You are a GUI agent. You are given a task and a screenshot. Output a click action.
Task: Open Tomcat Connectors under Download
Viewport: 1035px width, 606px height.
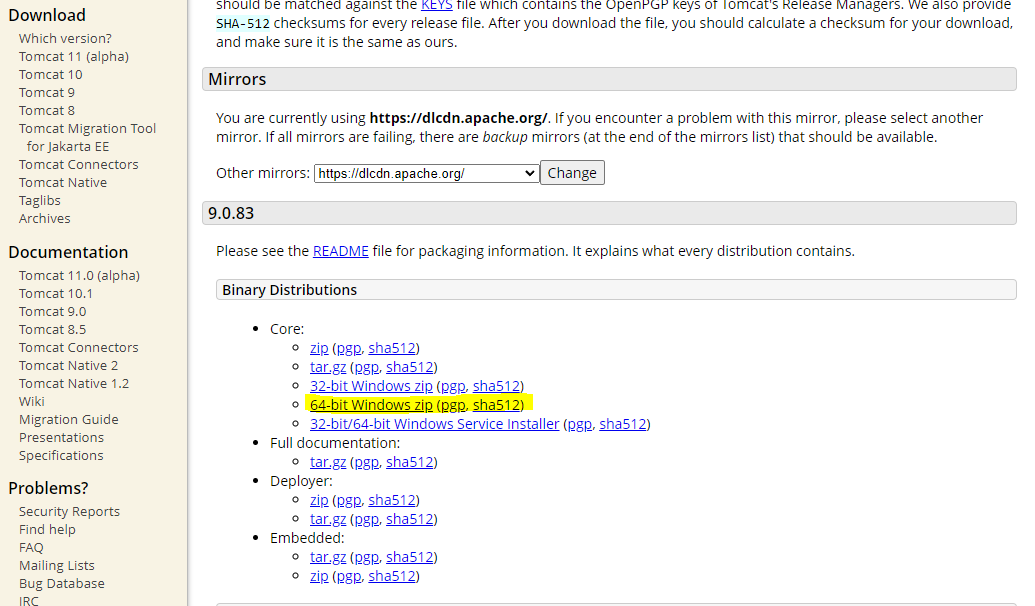(79, 164)
